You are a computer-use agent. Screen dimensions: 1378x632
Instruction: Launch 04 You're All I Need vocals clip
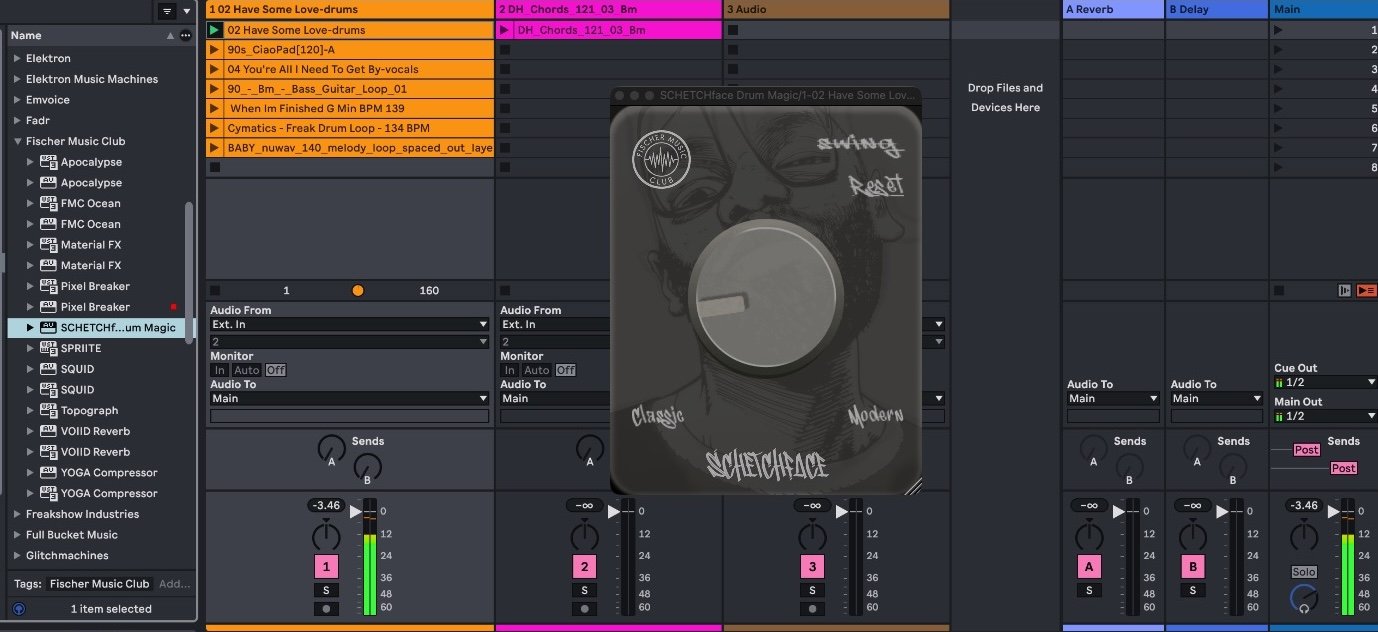[214, 69]
